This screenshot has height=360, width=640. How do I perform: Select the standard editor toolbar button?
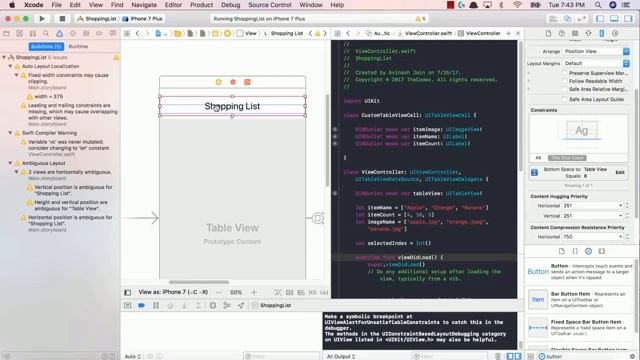coord(553,19)
